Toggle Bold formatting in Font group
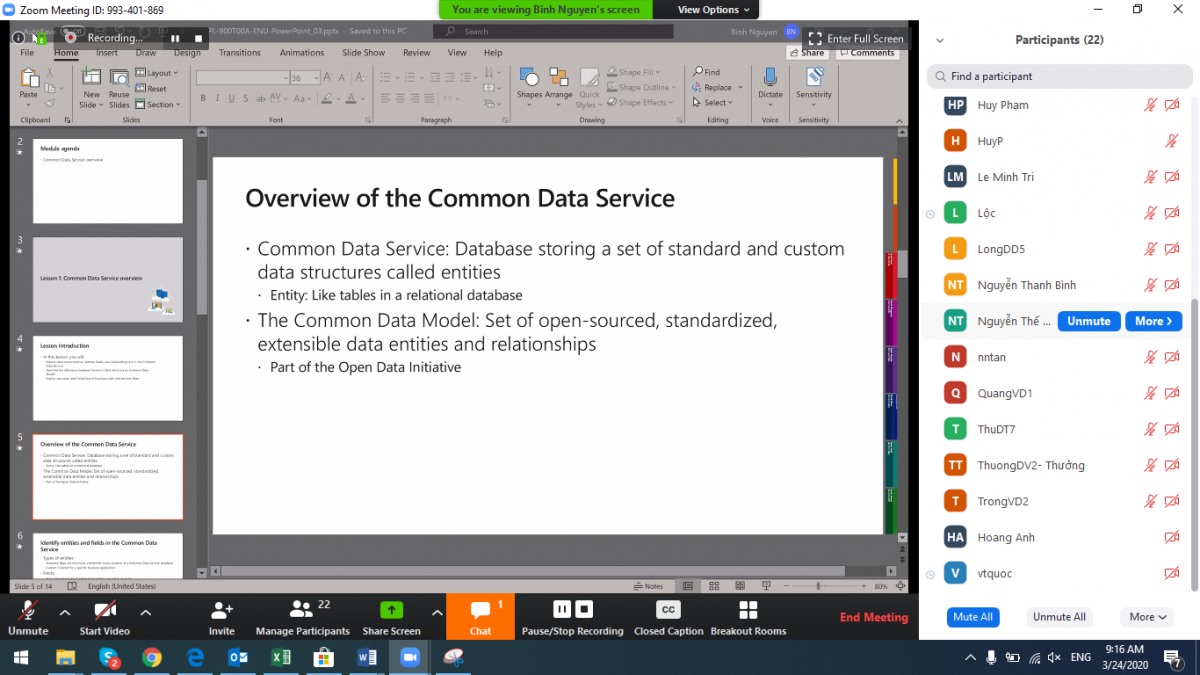1200x675 pixels. 203,98
